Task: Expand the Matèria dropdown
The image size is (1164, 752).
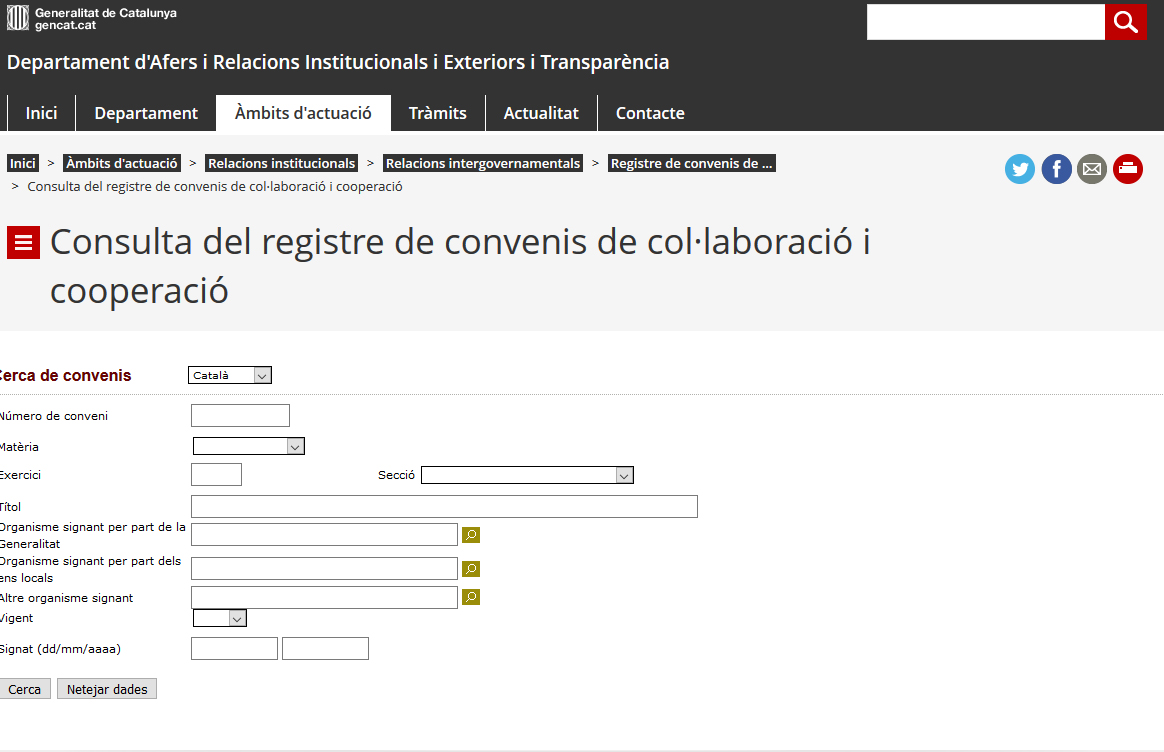Action: pos(249,447)
